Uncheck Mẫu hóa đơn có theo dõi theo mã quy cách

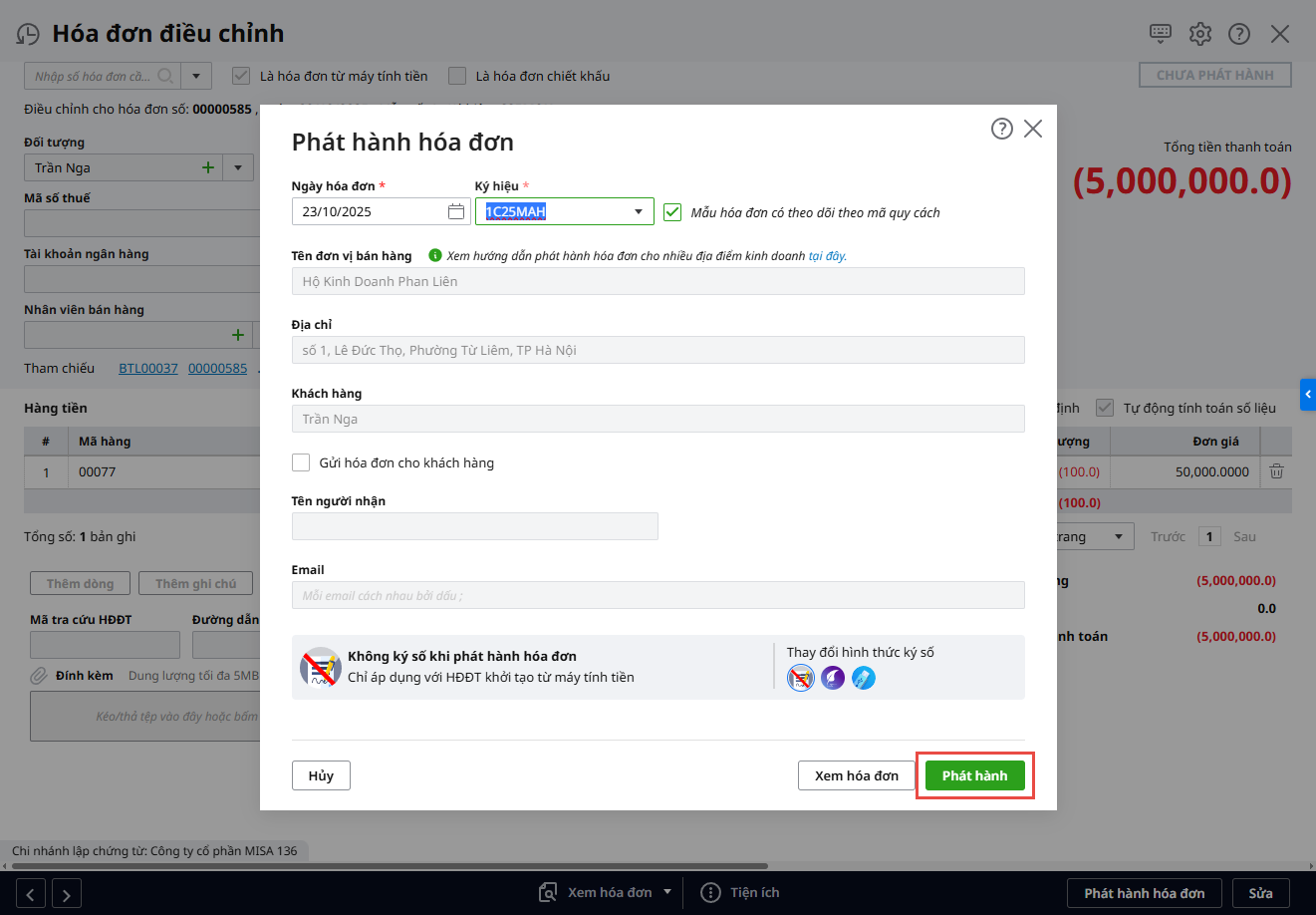click(x=672, y=212)
